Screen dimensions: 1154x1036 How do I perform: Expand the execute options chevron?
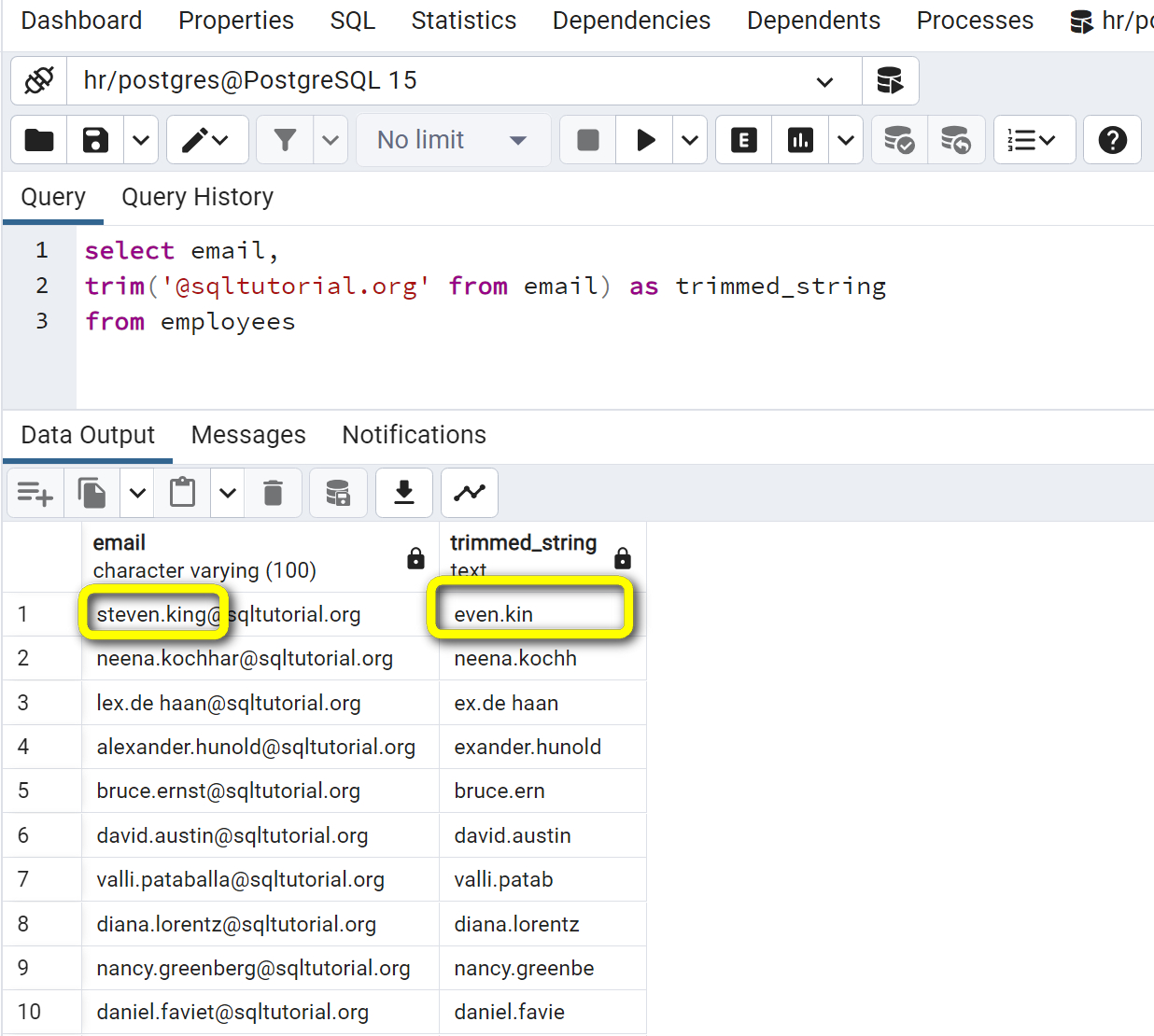pyautogui.click(x=690, y=139)
